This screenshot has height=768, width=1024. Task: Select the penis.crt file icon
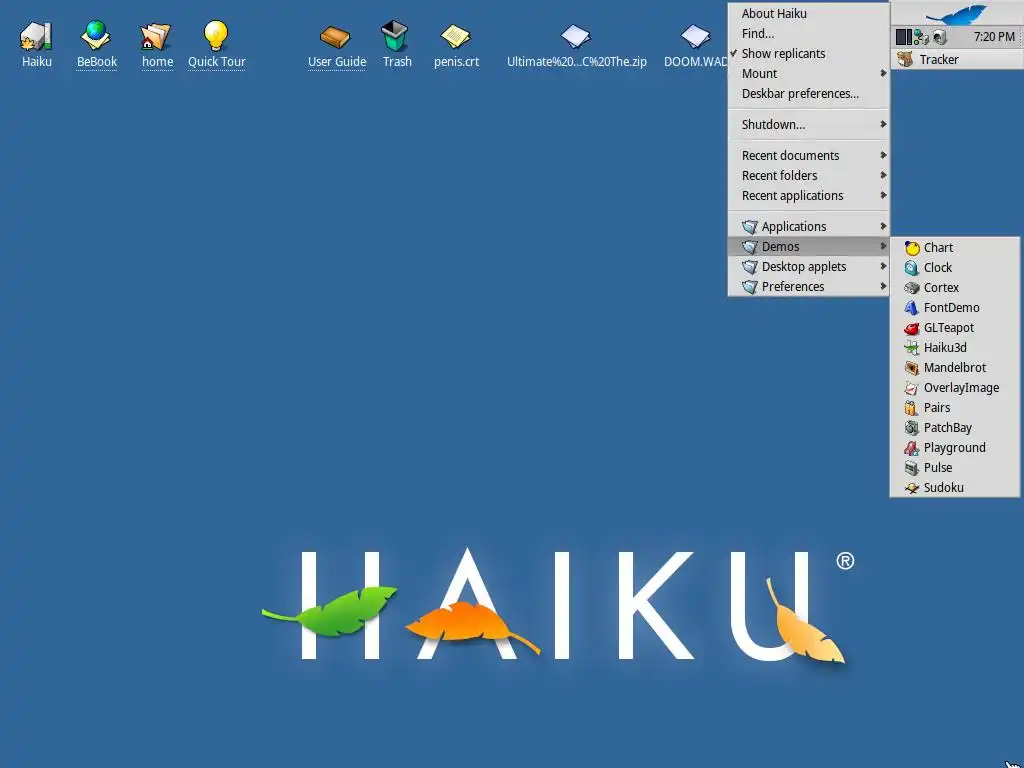coord(455,37)
